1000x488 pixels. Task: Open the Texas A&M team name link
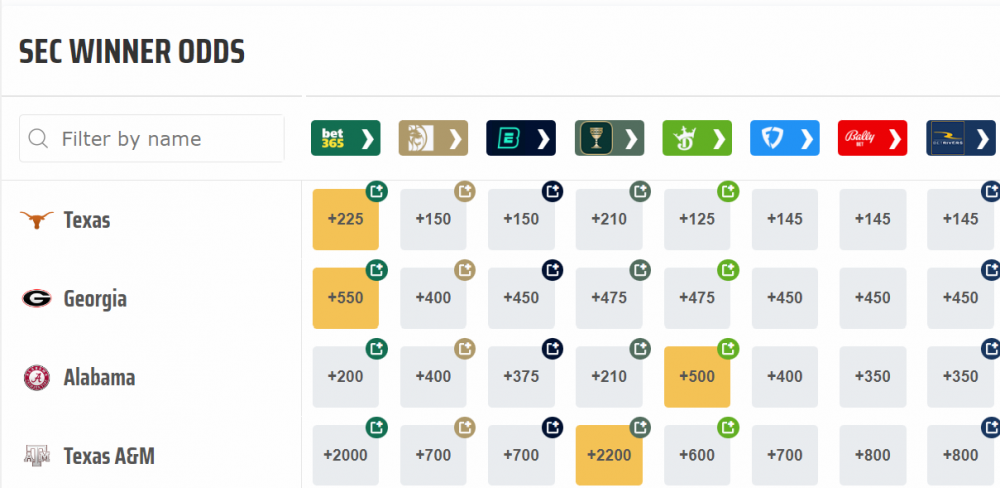pyautogui.click(x=109, y=456)
